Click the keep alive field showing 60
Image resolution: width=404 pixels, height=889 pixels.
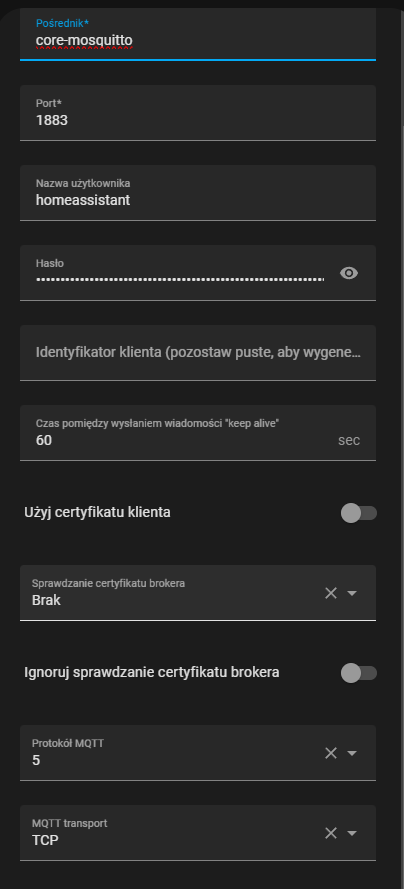tap(198, 433)
